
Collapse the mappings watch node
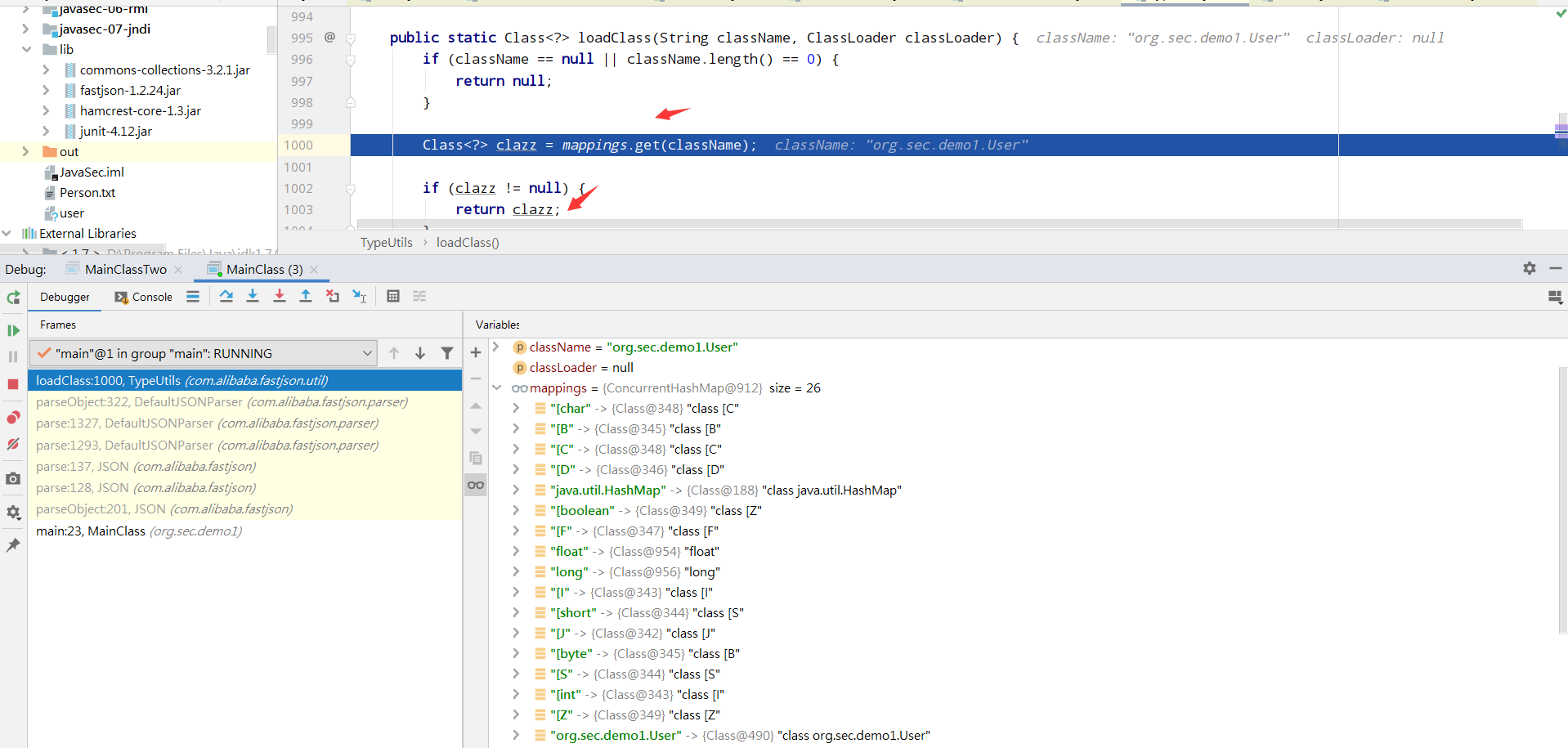click(x=495, y=387)
